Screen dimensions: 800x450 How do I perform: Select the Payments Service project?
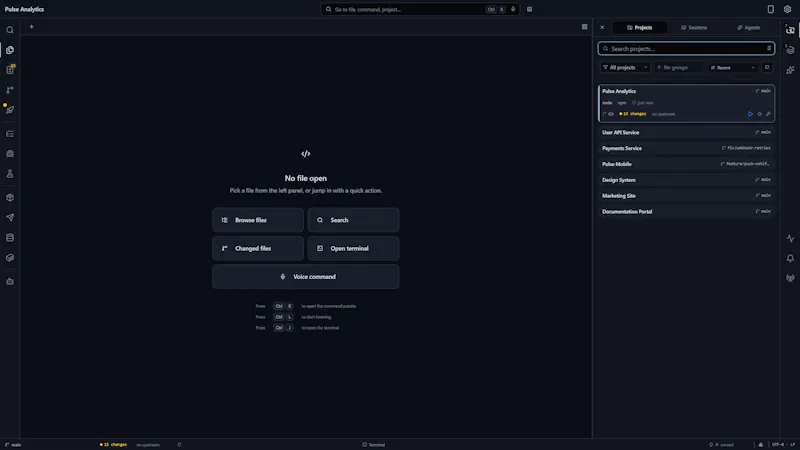686,148
